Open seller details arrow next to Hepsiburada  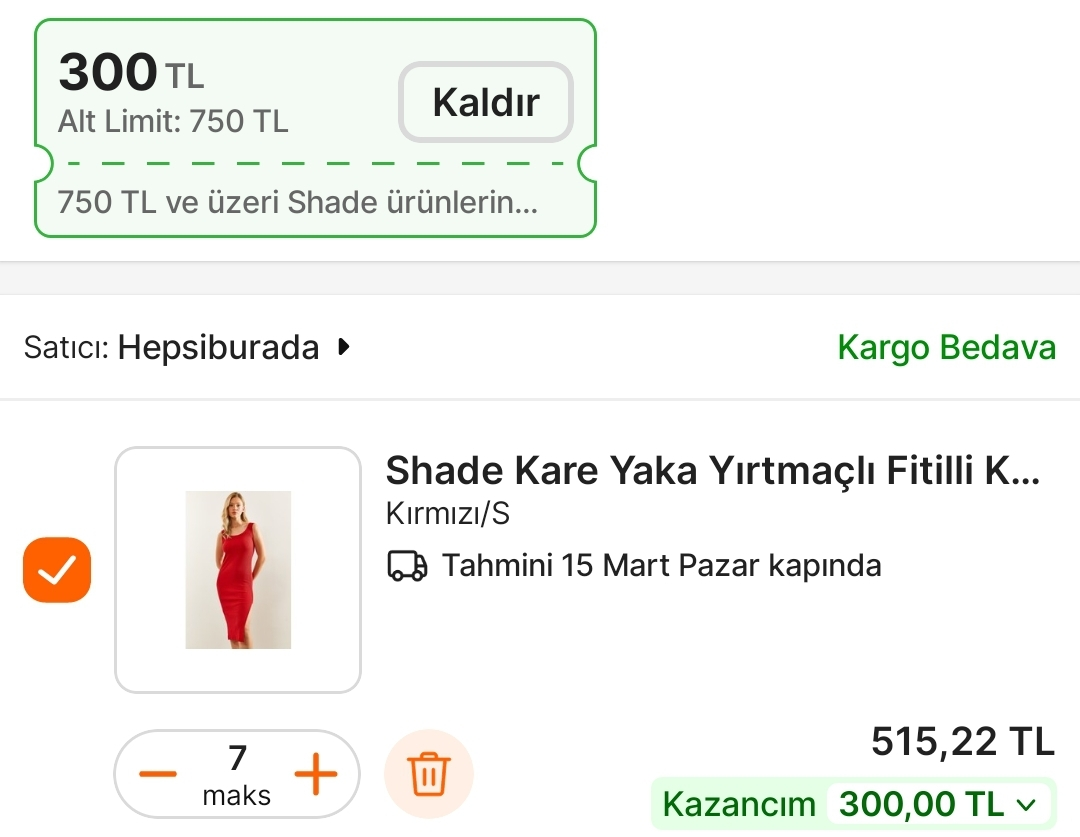coord(344,347)
